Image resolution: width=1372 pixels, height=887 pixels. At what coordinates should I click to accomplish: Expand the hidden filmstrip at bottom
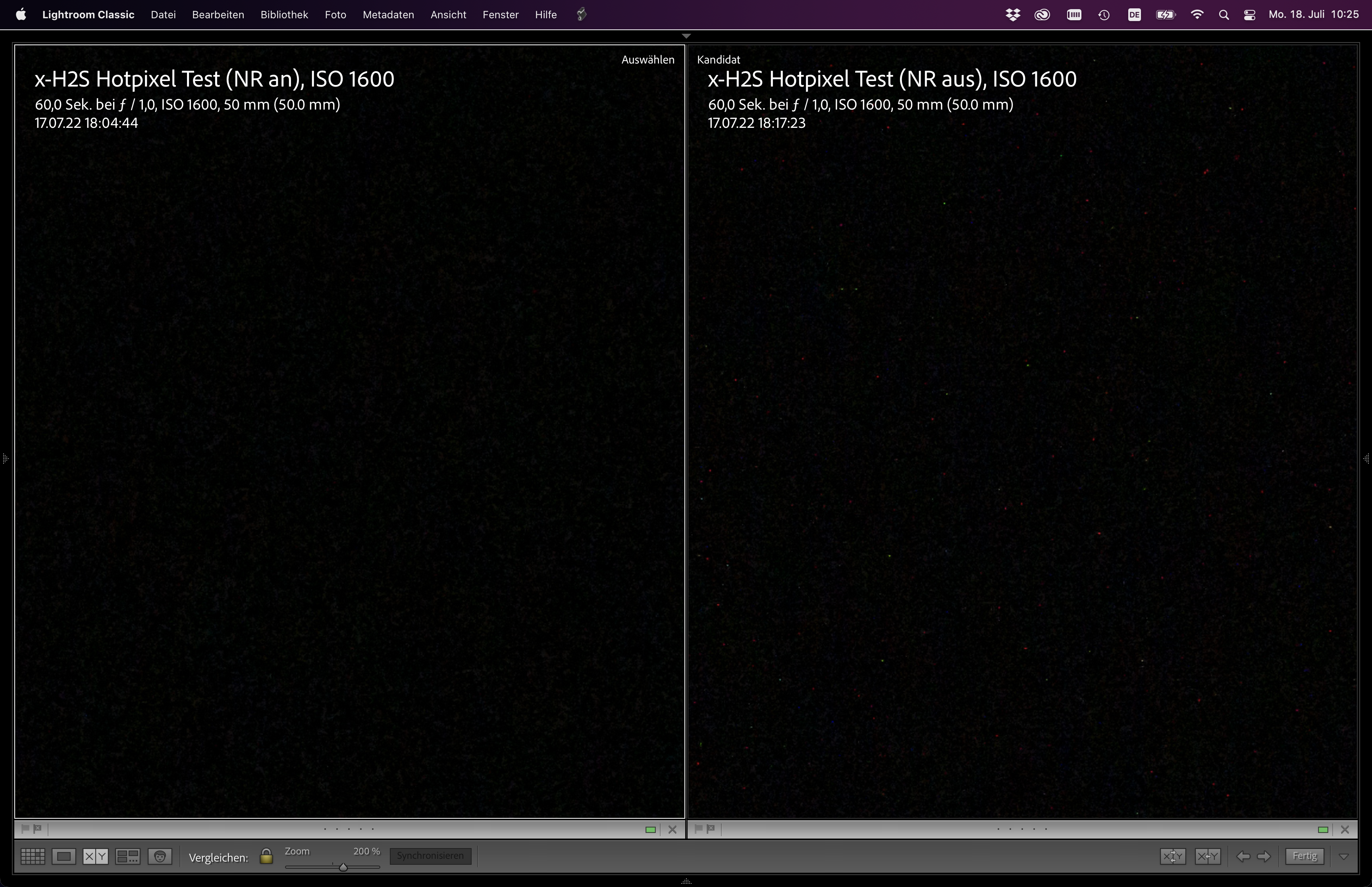tap(686, 882)
